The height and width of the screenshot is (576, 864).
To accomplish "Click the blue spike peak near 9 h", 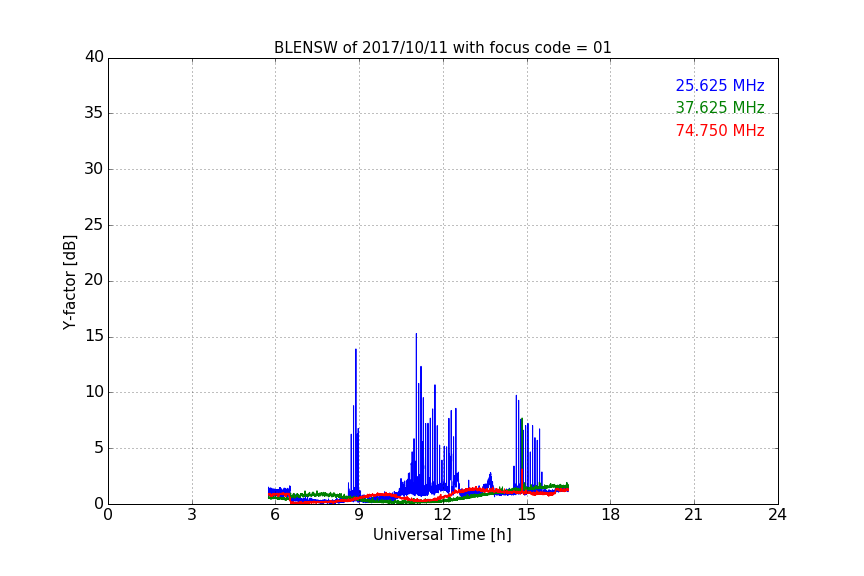I will point(356,350).
